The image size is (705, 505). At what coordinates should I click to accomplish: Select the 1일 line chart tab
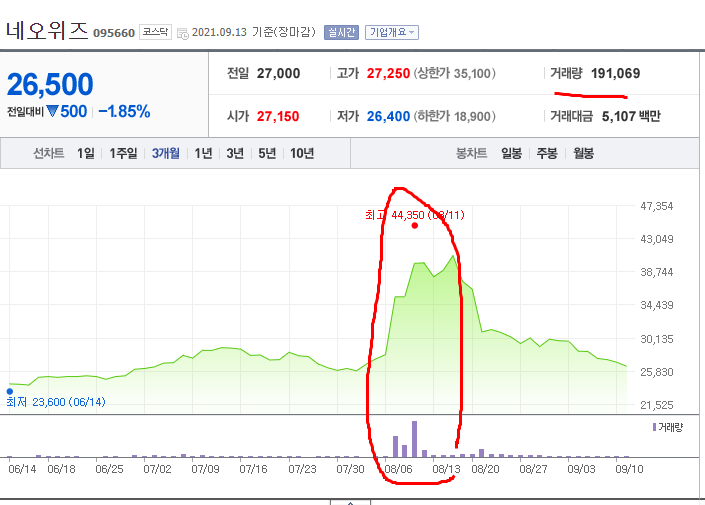coord(85,153)
